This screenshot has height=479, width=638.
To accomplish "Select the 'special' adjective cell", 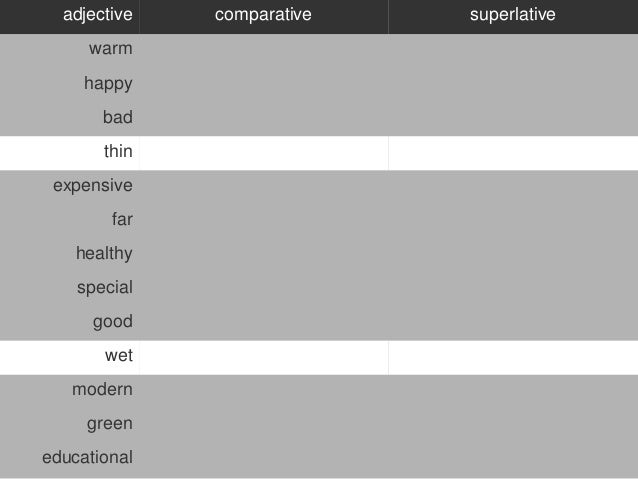I will [104, 288].
